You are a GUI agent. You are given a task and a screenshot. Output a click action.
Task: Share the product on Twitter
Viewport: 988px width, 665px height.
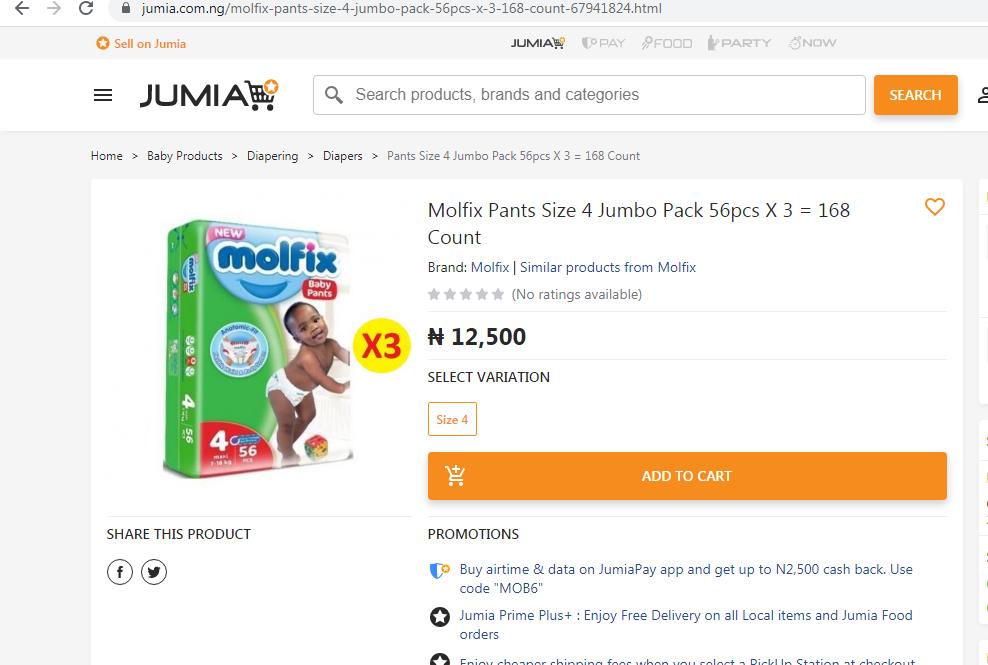click(154, 572)
